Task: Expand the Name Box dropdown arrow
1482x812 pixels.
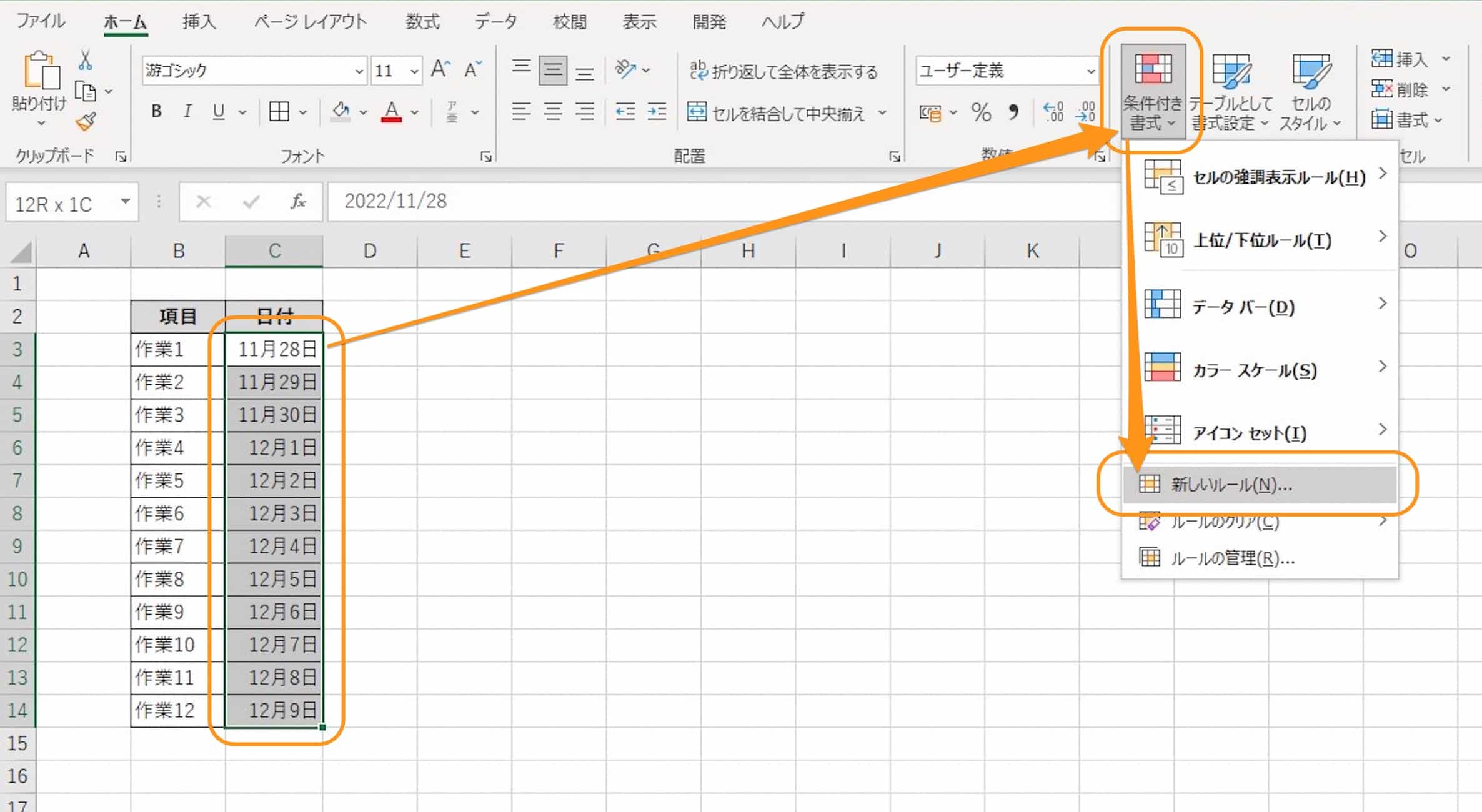Action: pyautogui.click(x=126, y=201)
